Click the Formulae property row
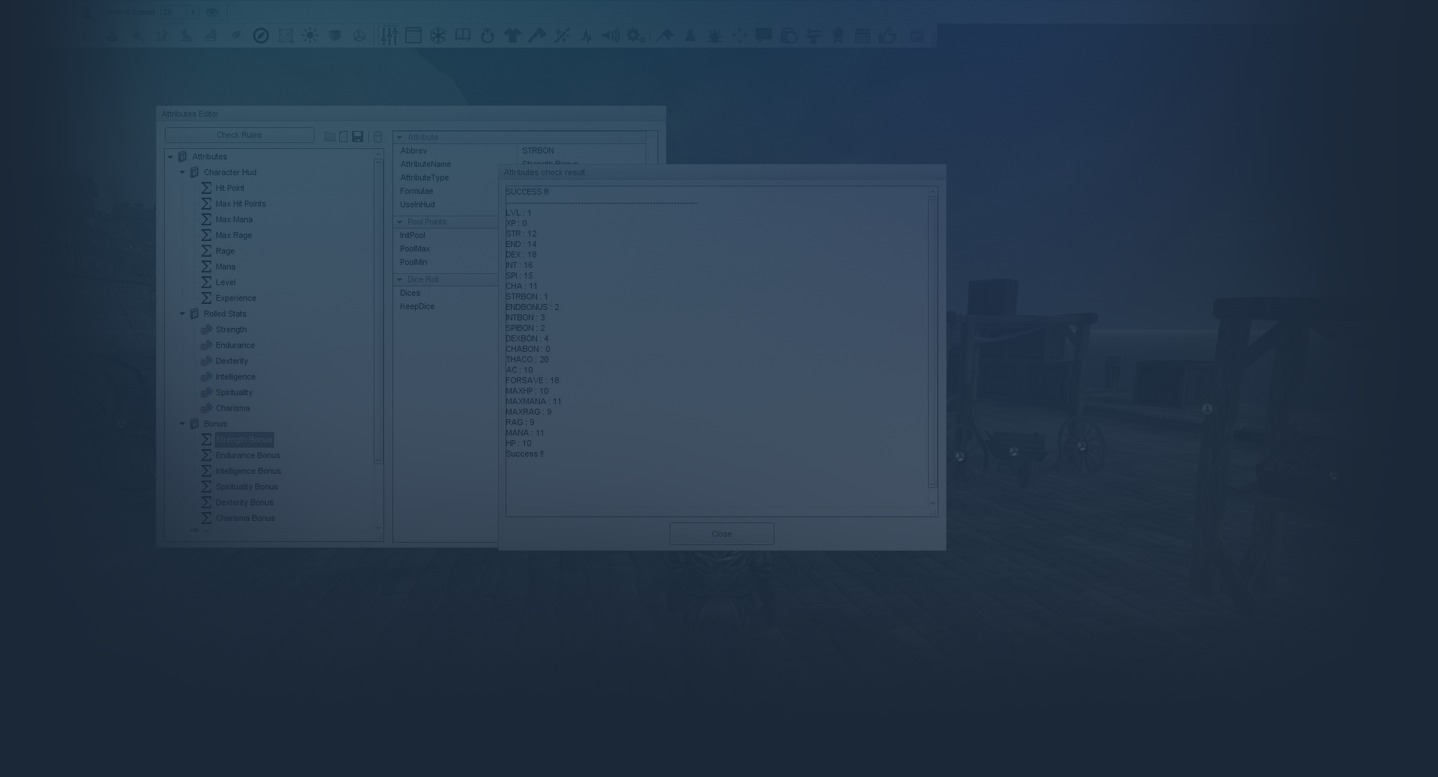Screen dimensions: 1438x777 (x=417, y=191)
